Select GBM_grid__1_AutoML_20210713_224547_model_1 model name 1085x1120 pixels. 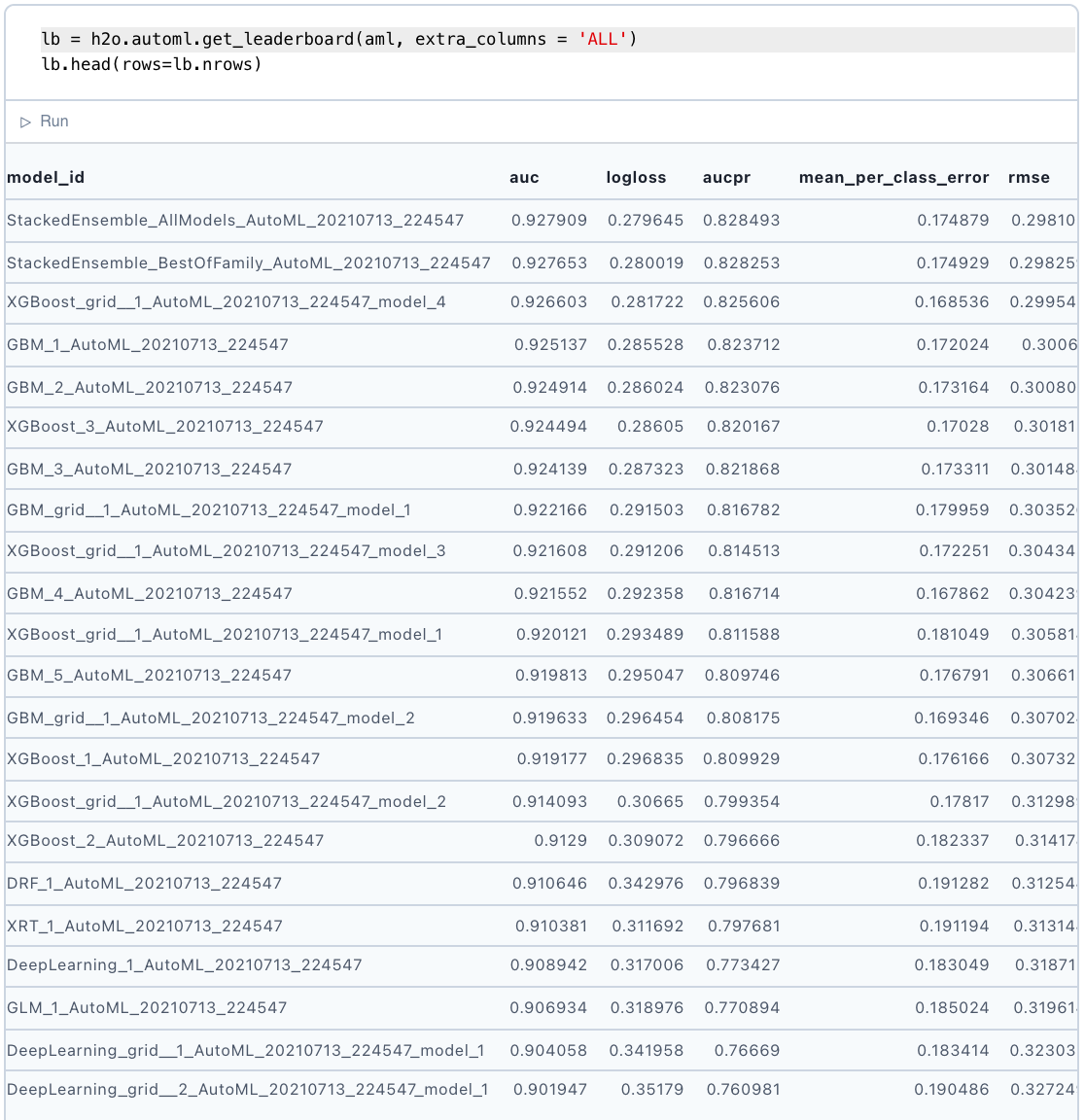pyautogui.click(x=209, y=510)
